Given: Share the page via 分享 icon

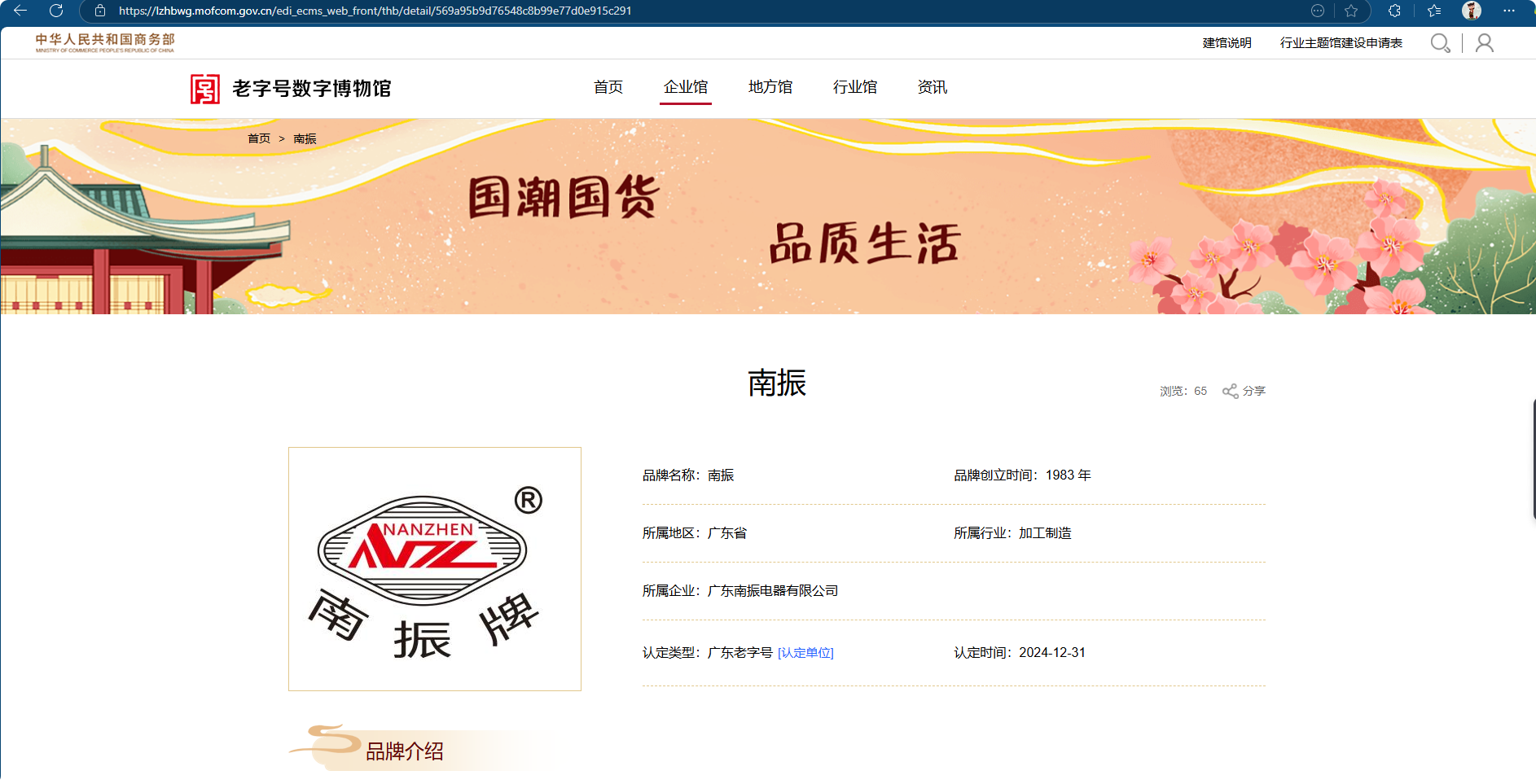Looking at the screenshot, I should pyautogui.click(x=1244, y=391).
